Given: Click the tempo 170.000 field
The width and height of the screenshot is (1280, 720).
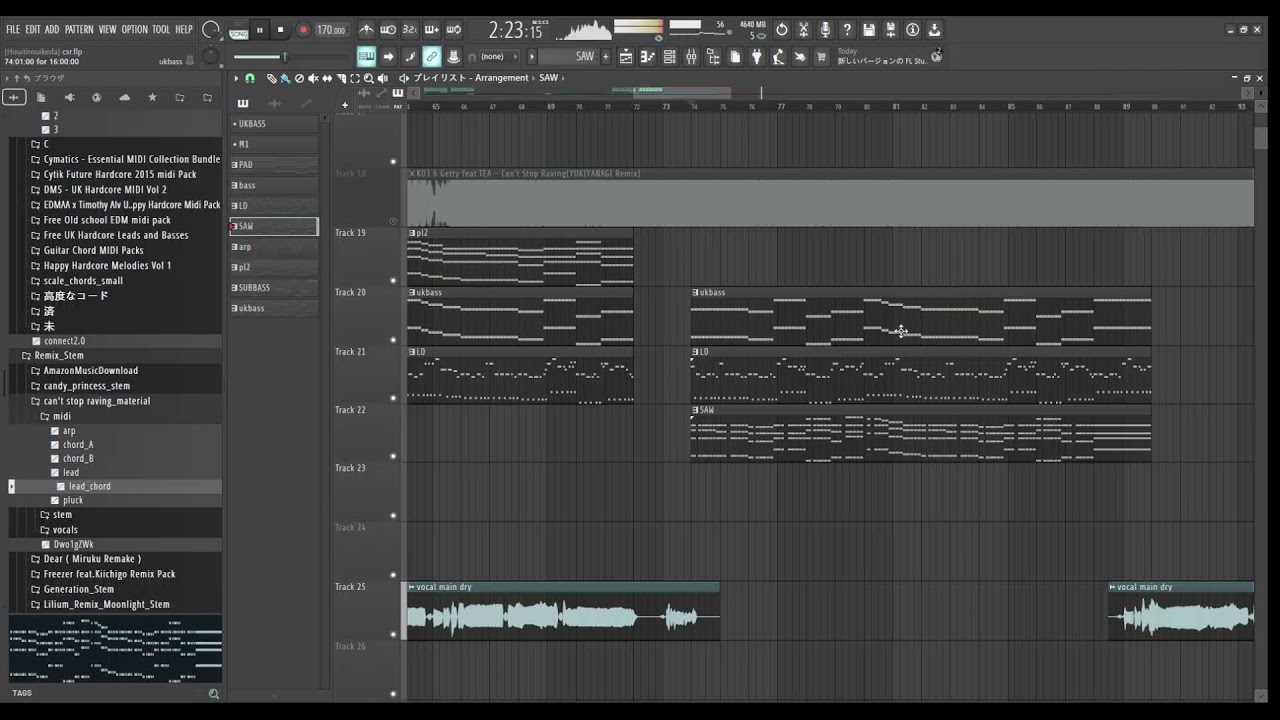Looking at the screenshot, I should (331, 30).
